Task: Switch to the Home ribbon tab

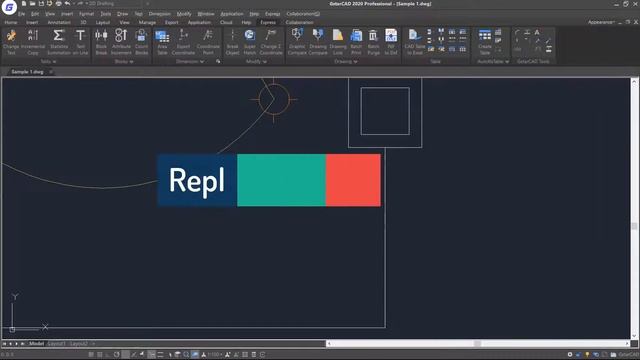Action: (x=11, y=22)
